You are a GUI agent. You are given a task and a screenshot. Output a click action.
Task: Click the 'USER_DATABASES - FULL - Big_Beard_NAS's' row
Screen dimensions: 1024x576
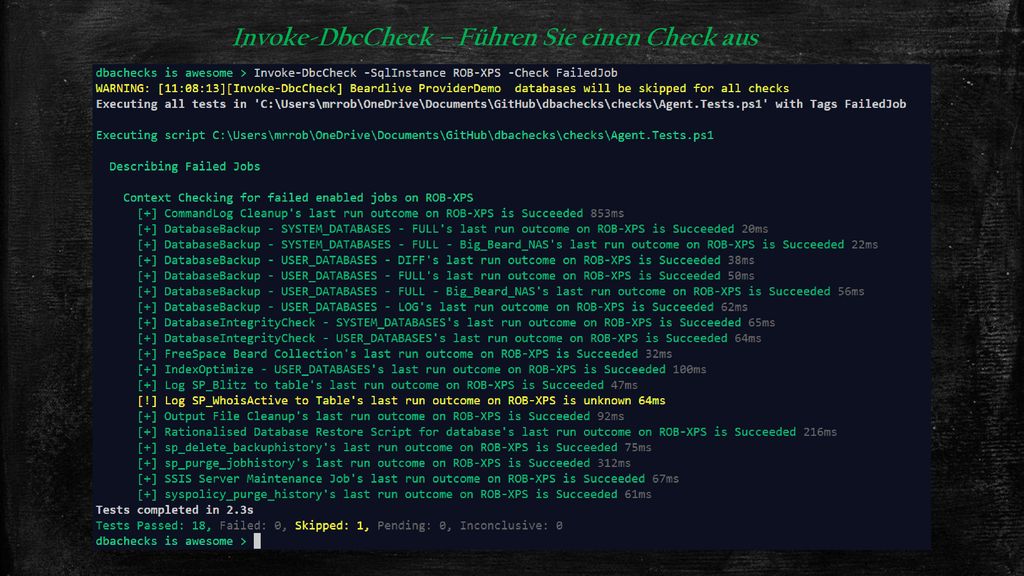pyautogui.click(x=500, y=291)
